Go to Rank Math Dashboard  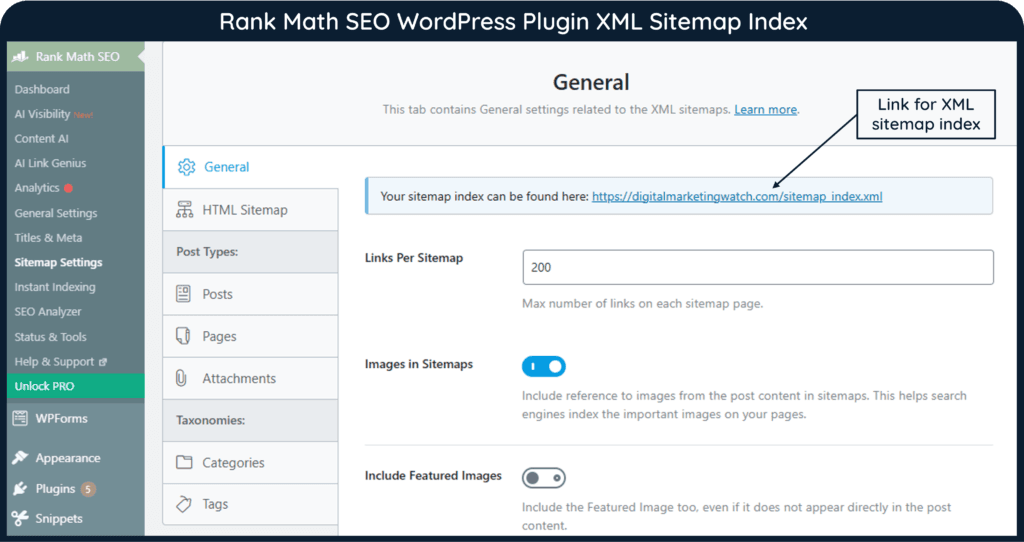pyautogui.click(x=42, y=89)
